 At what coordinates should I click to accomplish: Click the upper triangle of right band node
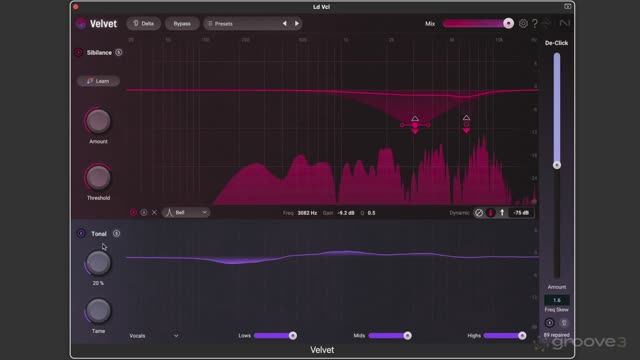click(466, 118)
